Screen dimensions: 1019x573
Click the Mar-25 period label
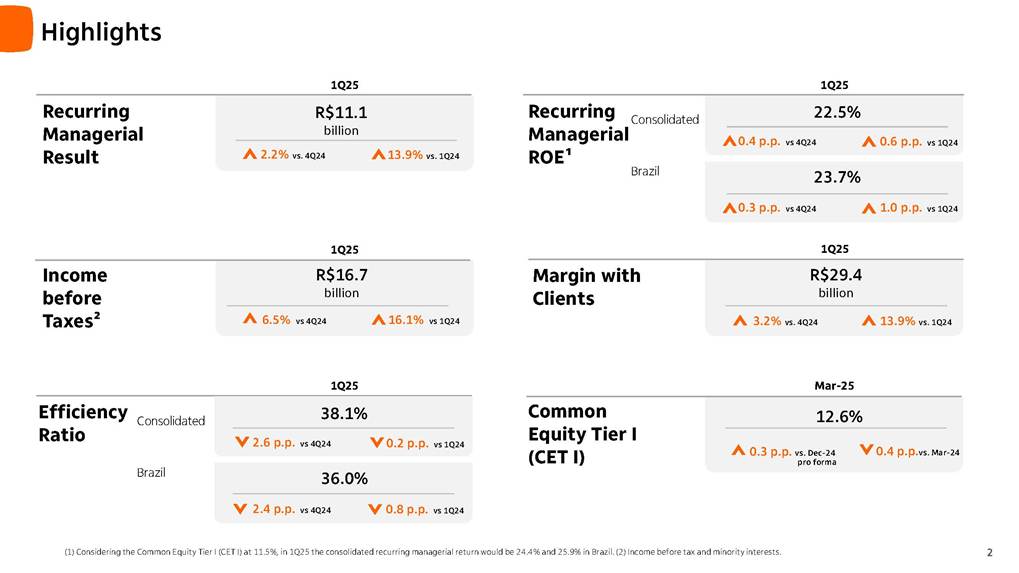(x=834, y=385)
